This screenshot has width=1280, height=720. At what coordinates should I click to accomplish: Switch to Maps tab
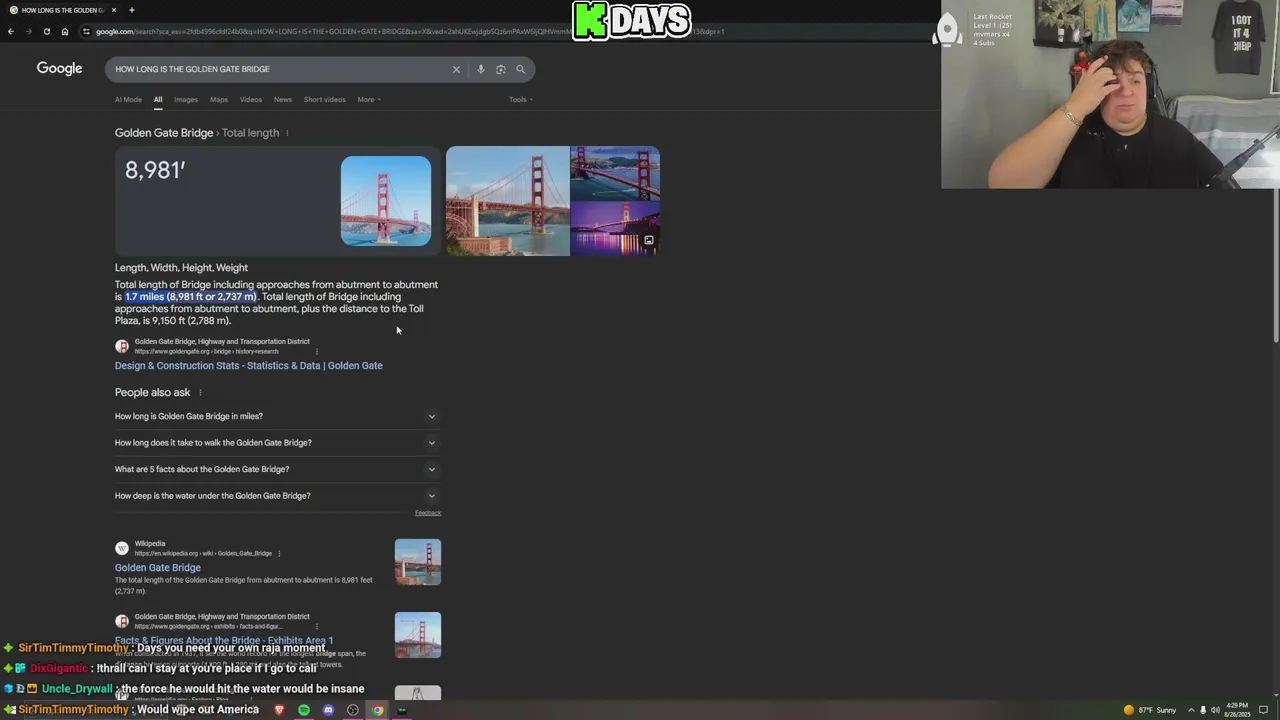pyautogui.click(x=219, y=100)
